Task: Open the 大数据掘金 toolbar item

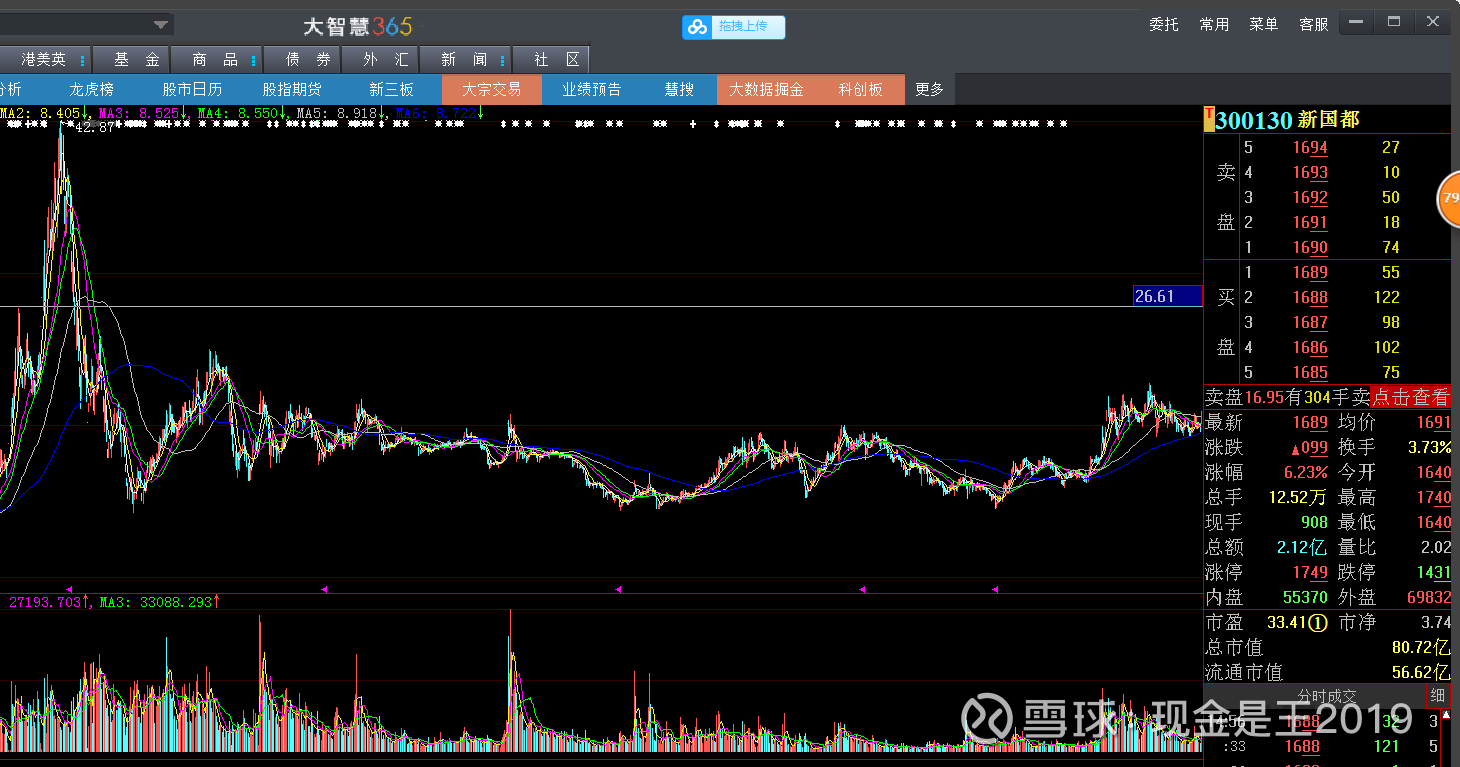Action: 766,89
